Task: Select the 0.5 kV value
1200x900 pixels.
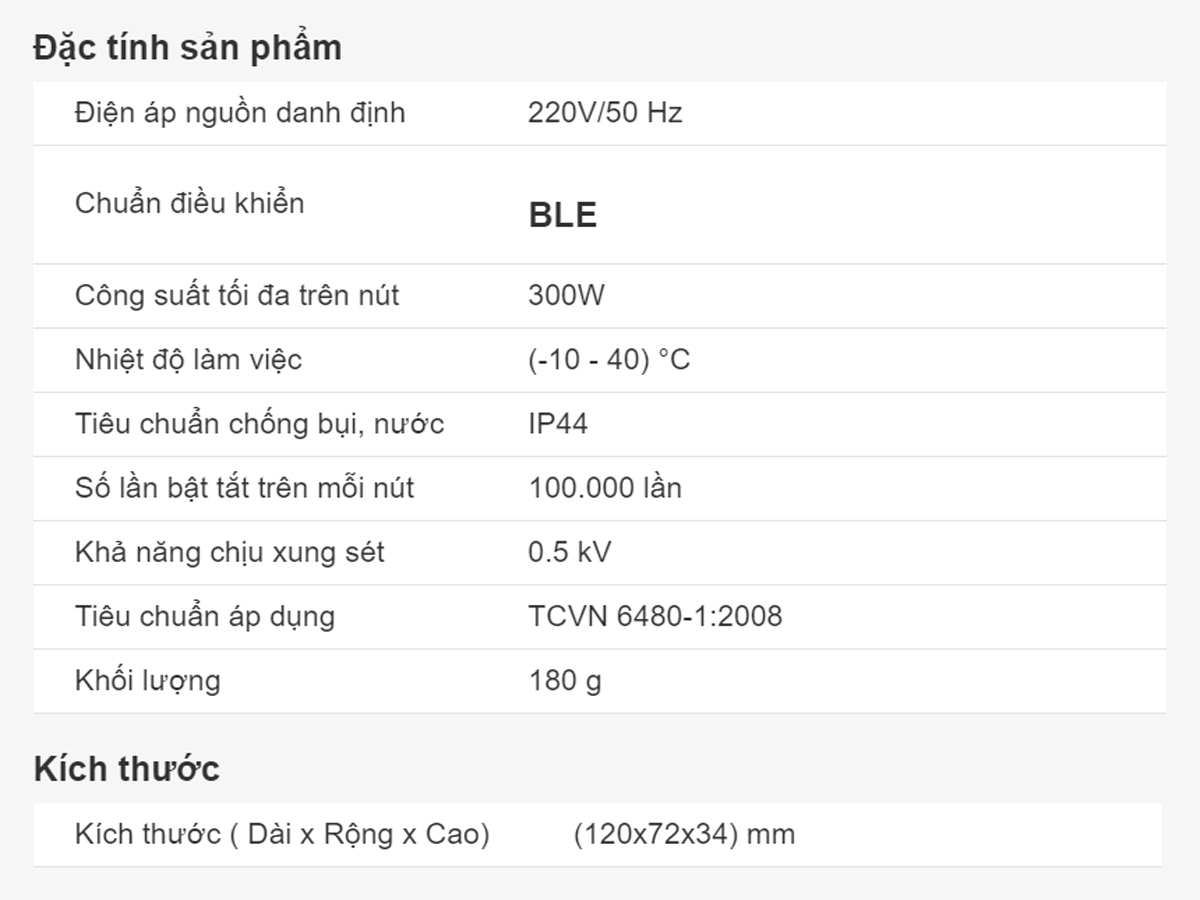Action: (569, 552)
